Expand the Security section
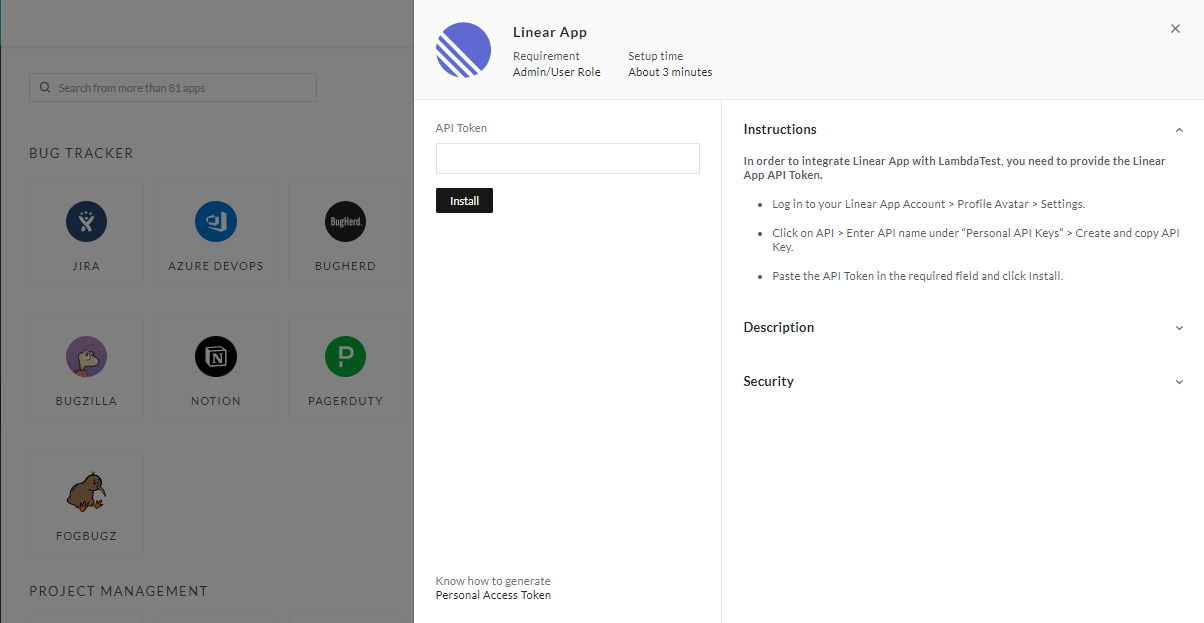The height and width of the screenshot is (623, 1204). point(1179,382)
